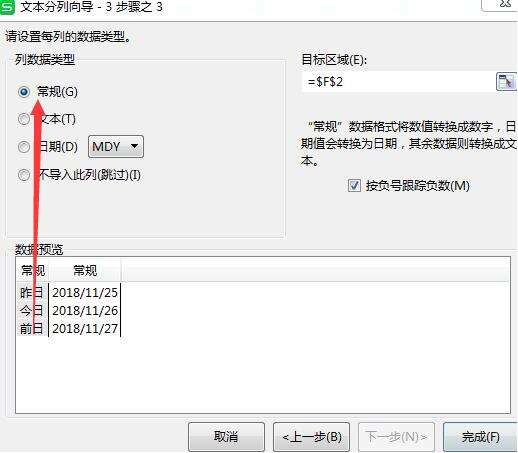Image resolution: width=518 pixels, height=453 pixels.
Task: Click the 目标区域 input field showing =$F$2
Action: coord(398,82)
